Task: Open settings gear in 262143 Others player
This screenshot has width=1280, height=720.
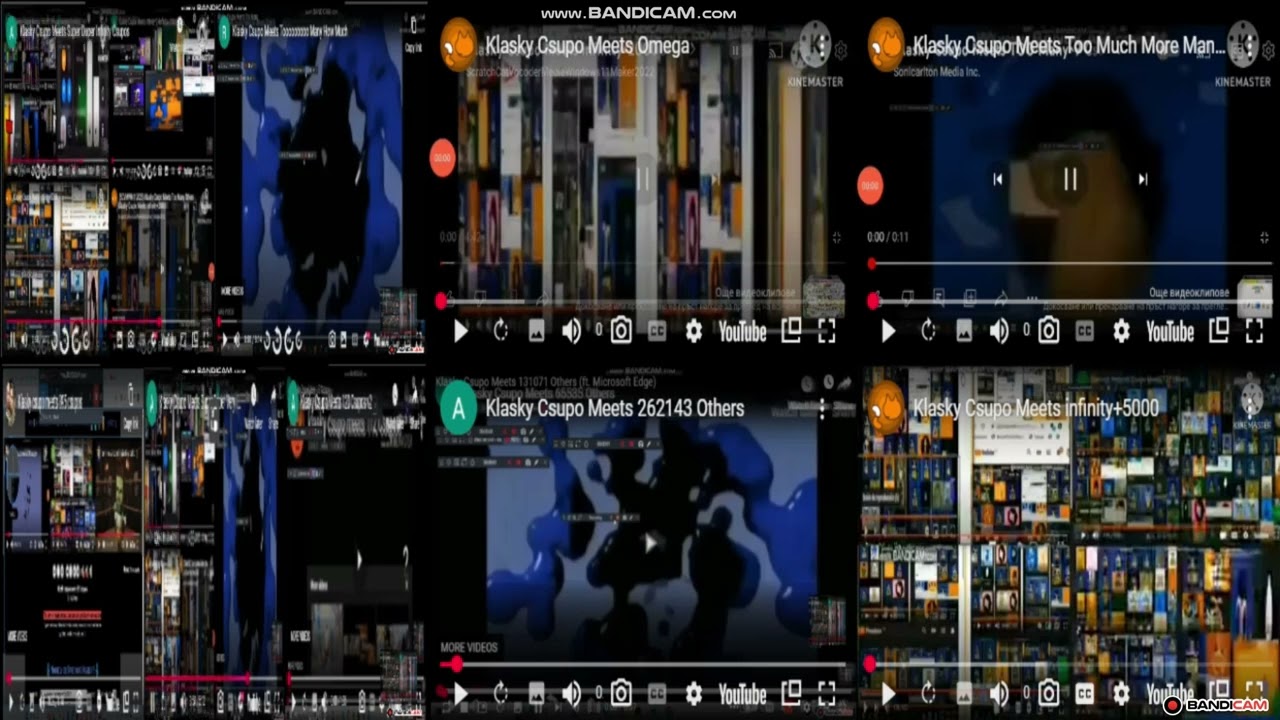Action: 693,694
